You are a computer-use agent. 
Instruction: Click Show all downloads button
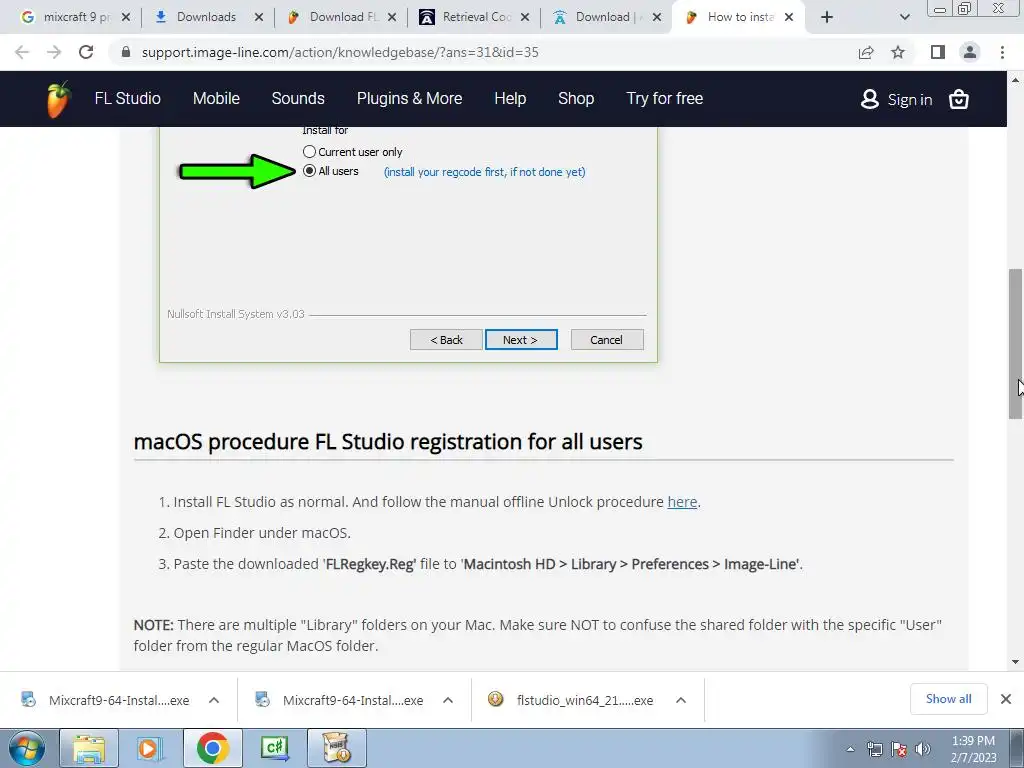pyautogui.click(x=948, y=699)
